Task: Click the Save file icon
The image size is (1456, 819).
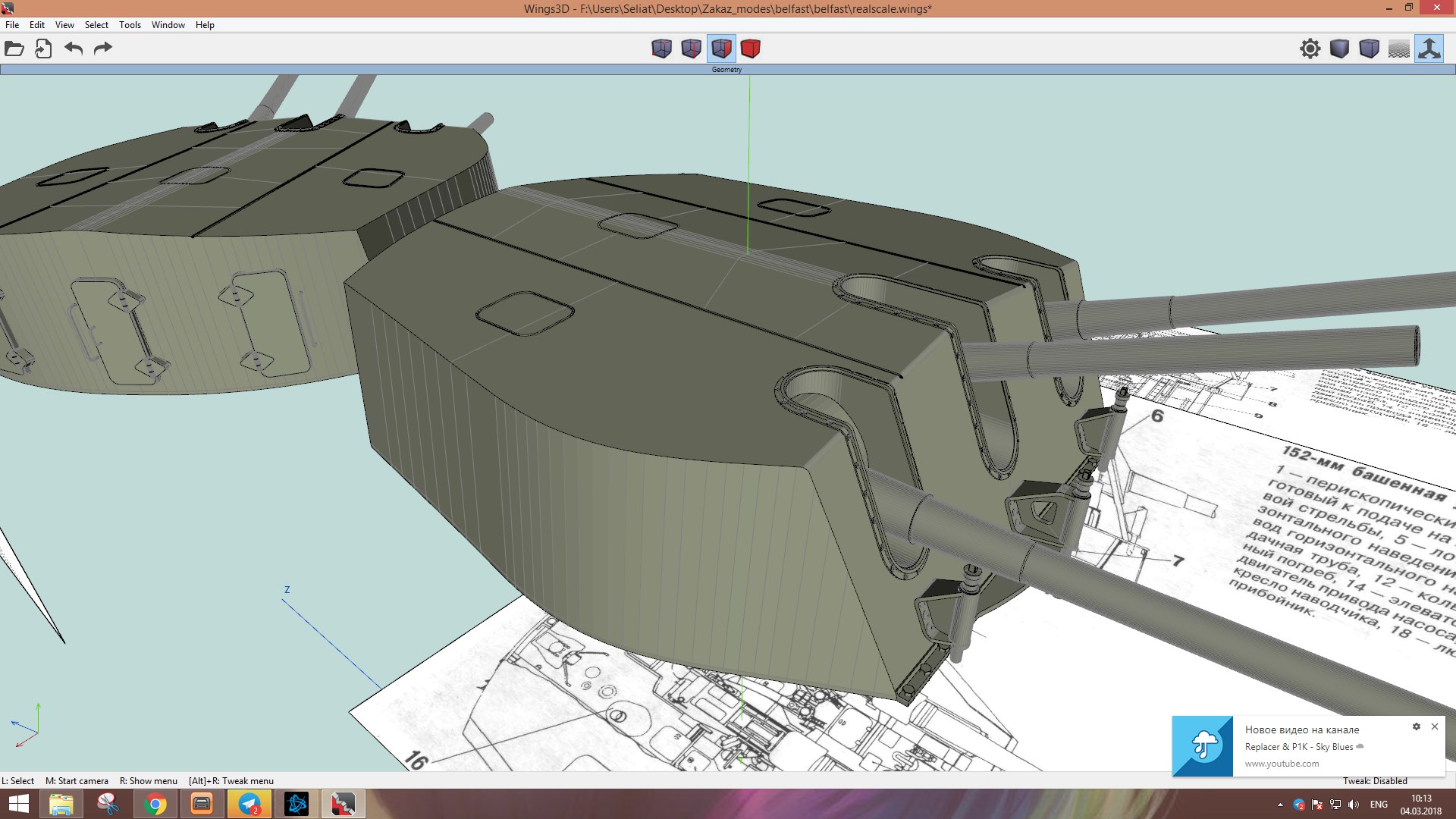Action: pyautogui.click(x=43, y=49)
